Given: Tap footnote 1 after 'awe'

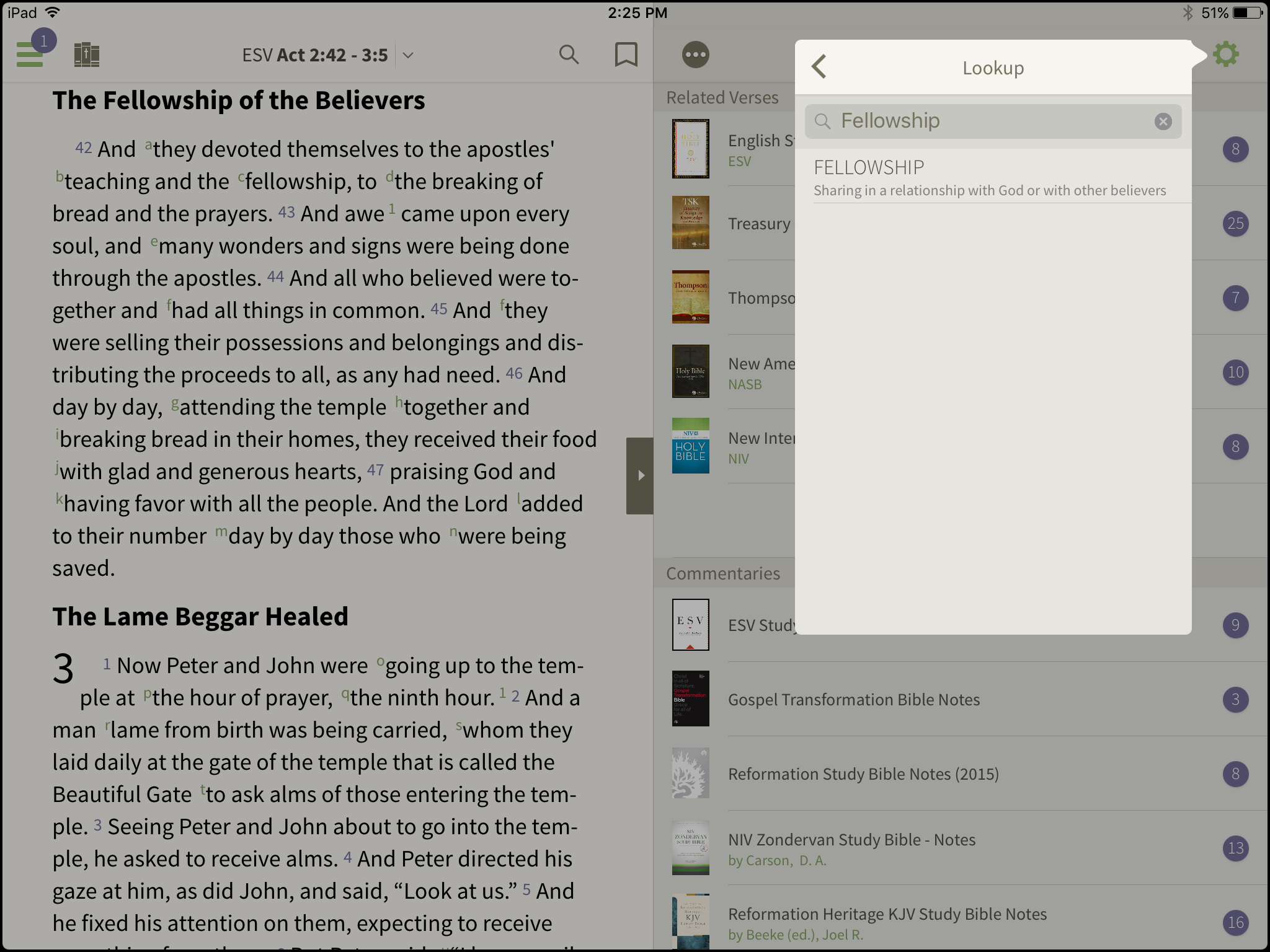Looking at the screenshot, I should tap(392, 209).
